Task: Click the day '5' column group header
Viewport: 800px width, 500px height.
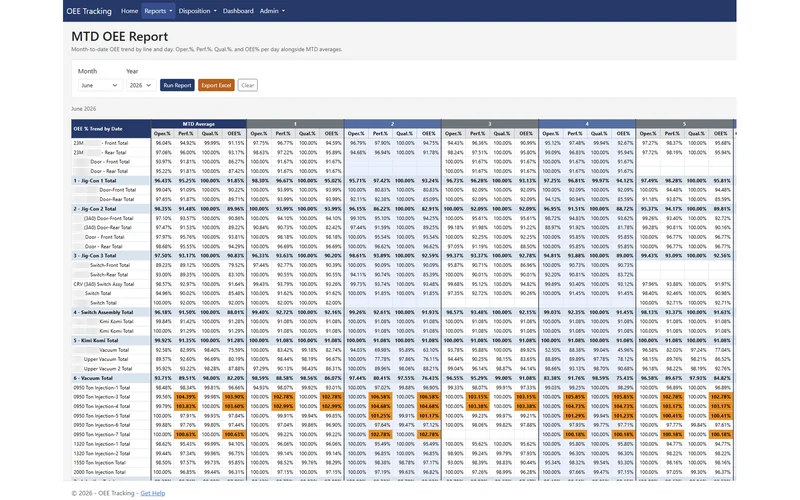Action: [684, 124]
